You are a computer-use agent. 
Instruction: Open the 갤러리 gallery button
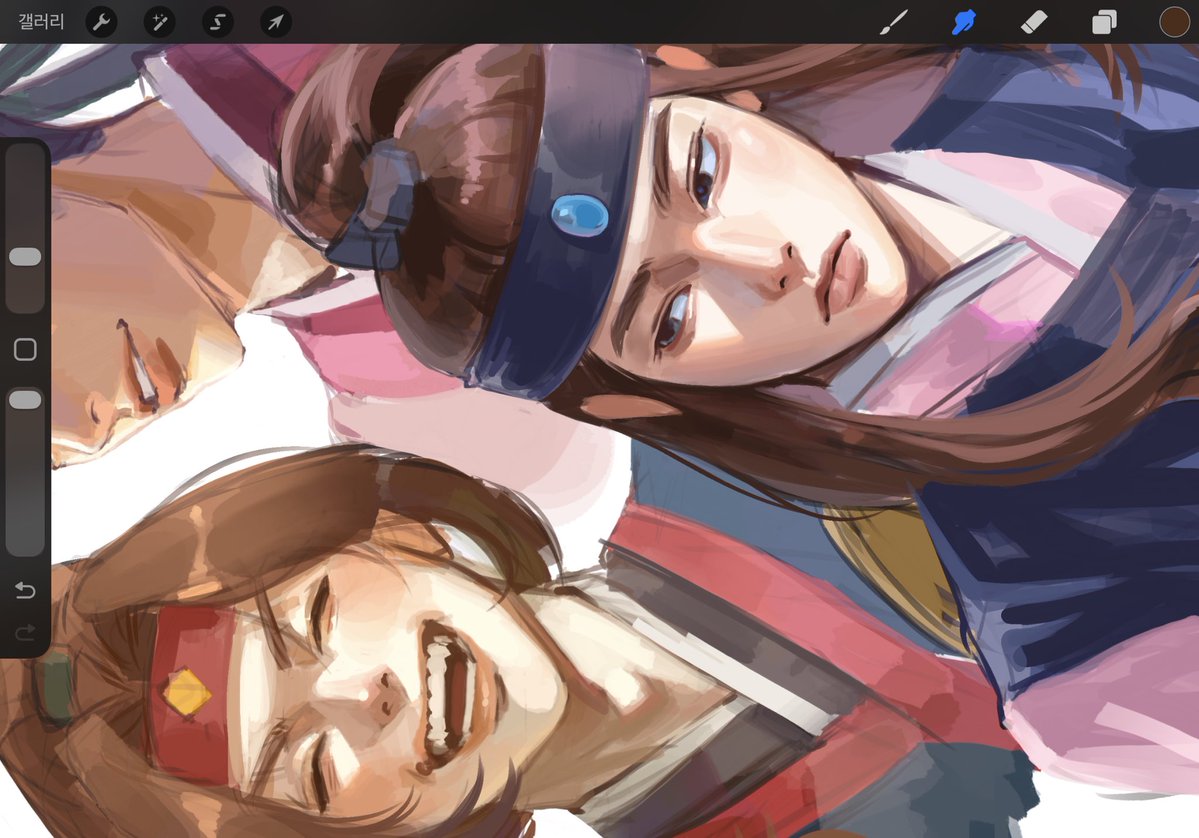(41, 21)
